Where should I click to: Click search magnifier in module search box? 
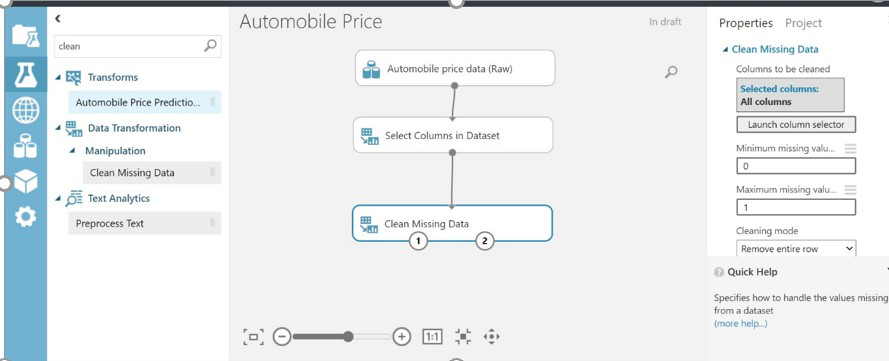pos(210,46)
